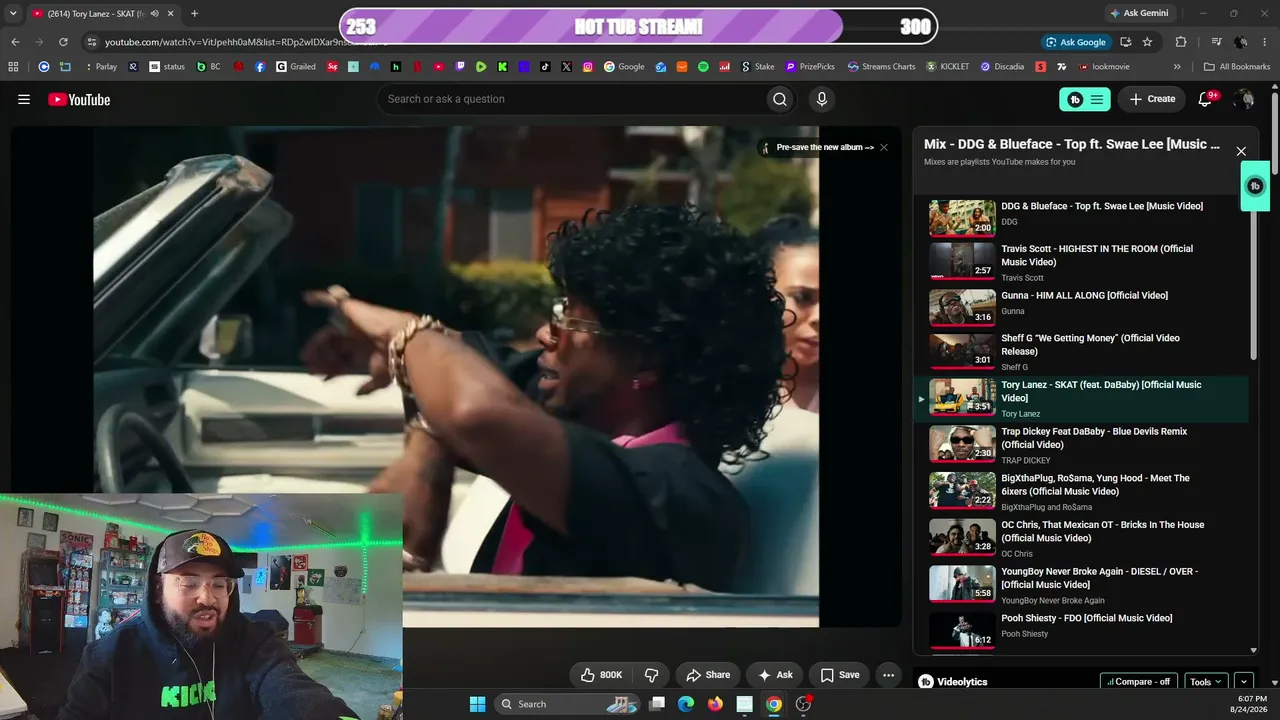Share the video with the Share button
This screenshot has height=720, width=1280.
(x=708, y=675)
